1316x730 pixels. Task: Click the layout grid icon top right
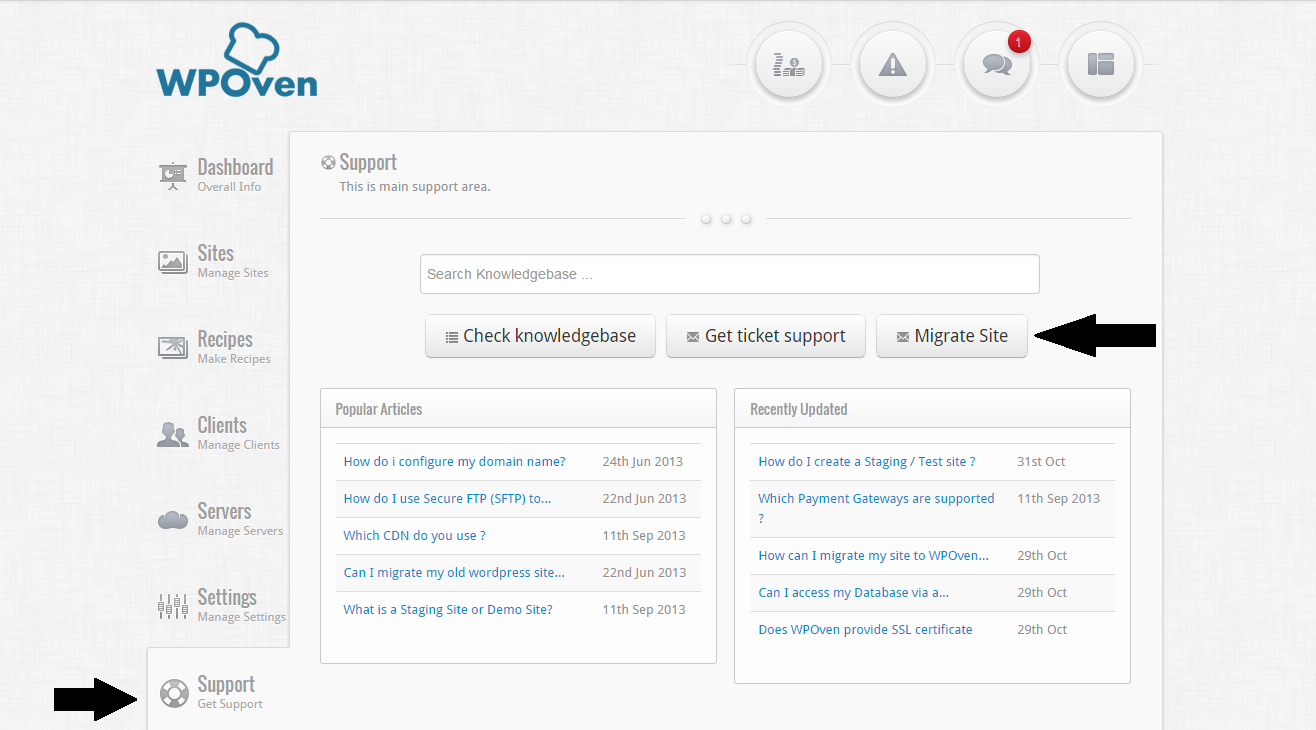click(x=1100, y=63)
